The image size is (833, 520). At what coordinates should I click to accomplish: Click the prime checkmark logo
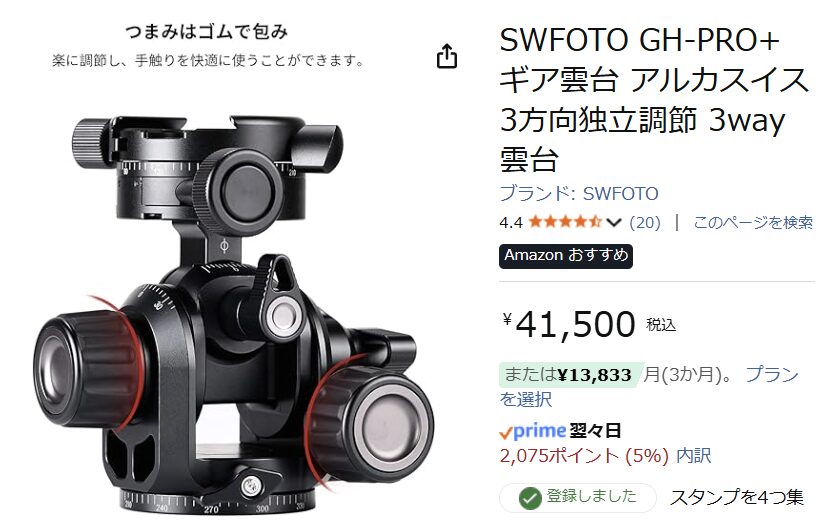pyautogui.click(x=532, y=431)
